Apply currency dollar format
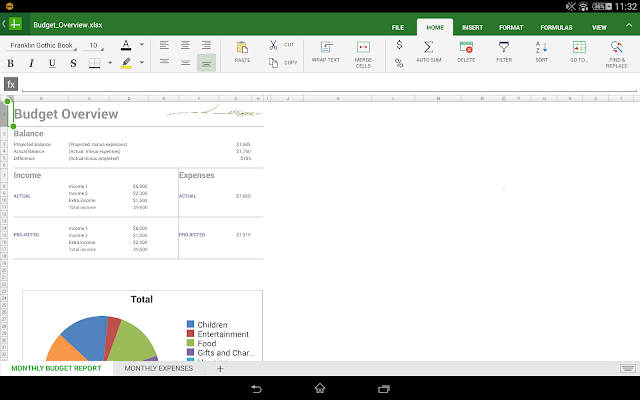640x400 pixels. 399,44
